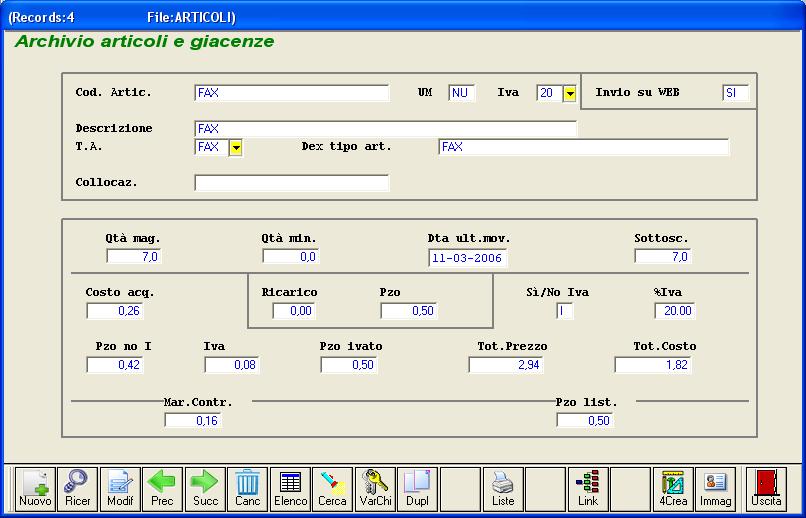Click the VarChi keys button

click(x=375, y=489)
